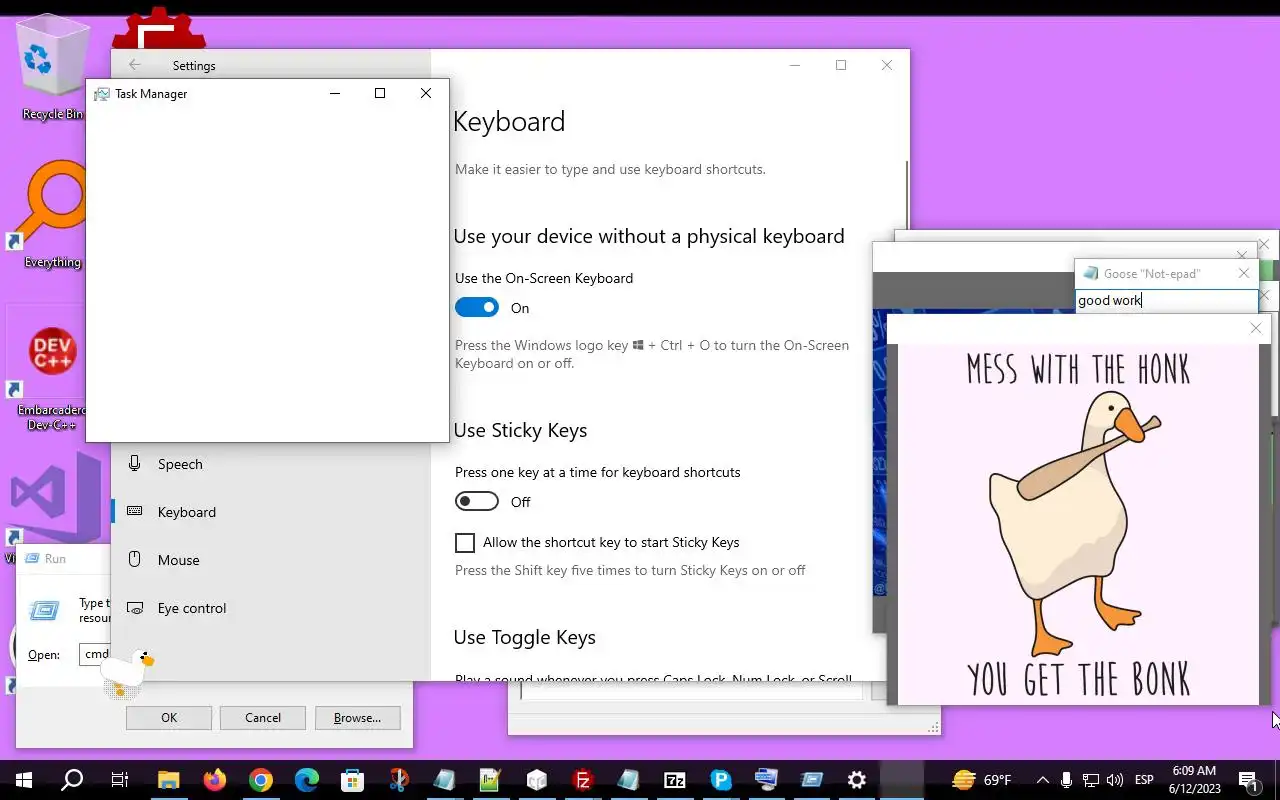Open Microsoft Edge from the taskbar
Viewport: 1280px width, 800px height.
pos(306,780)
